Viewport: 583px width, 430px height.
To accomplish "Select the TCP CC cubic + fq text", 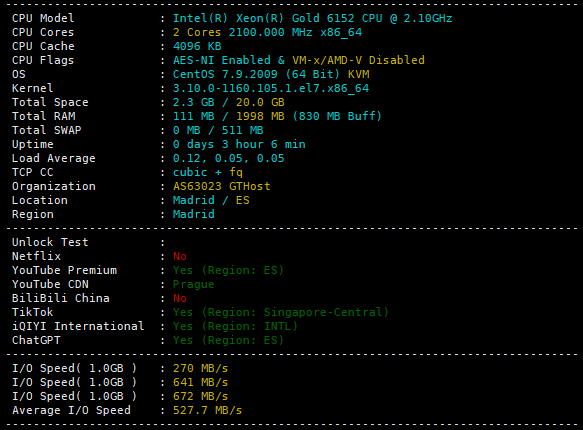I will (x=208, y=172).
